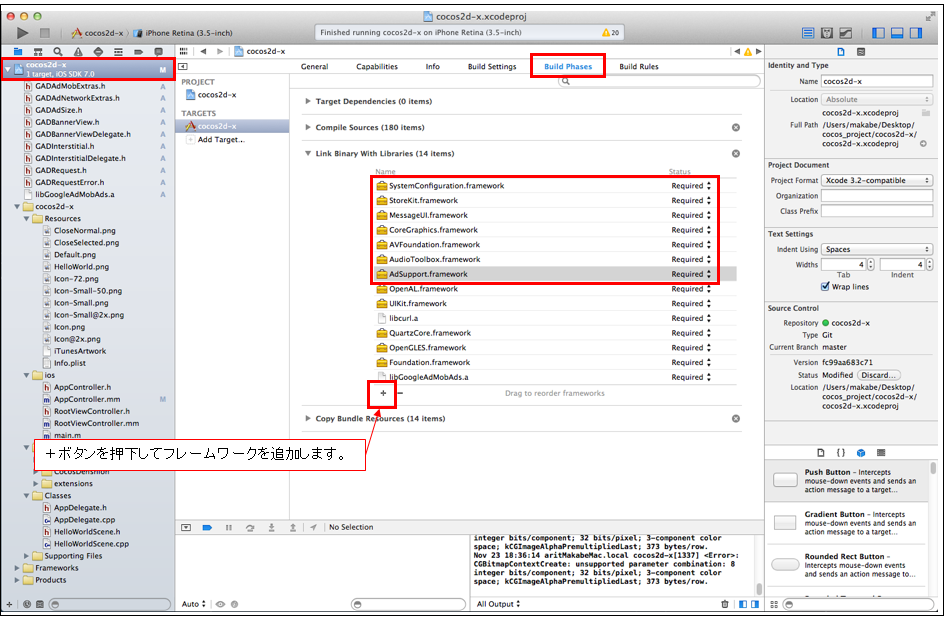Show the Project navigator folder icon
Viewport: 945px width, 618px height.
click(18, 52)
